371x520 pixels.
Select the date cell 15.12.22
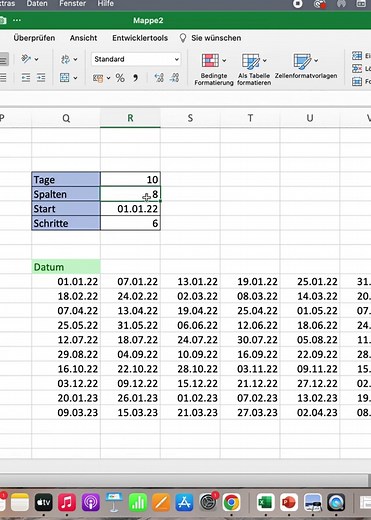(190, 383)
